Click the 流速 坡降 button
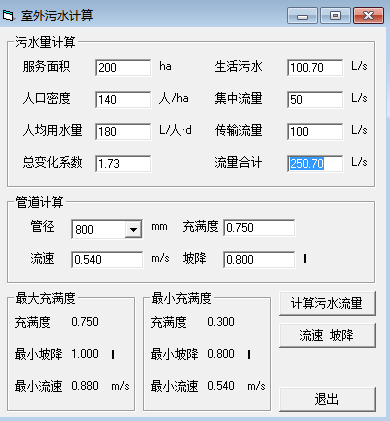 pyautogui.click(x=327, y=335)
